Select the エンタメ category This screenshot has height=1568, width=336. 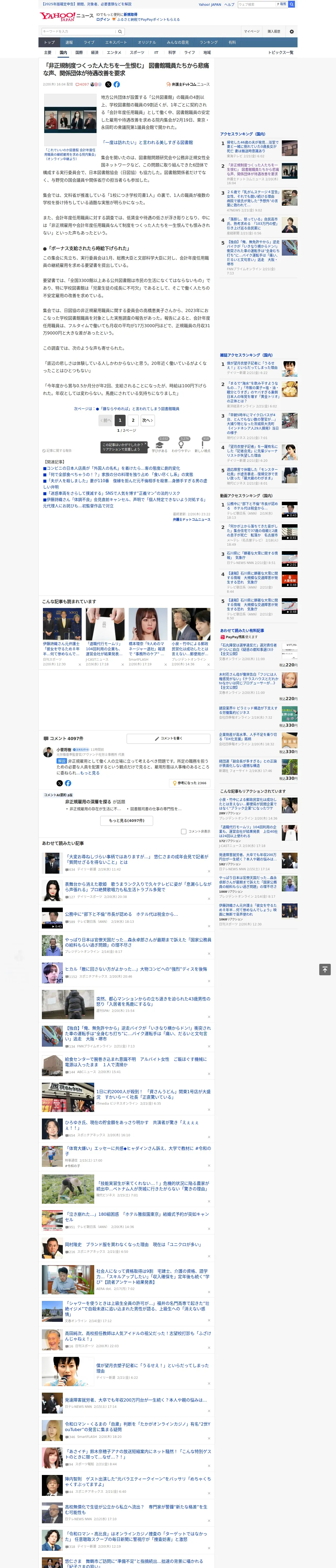[x=114, y=52]
